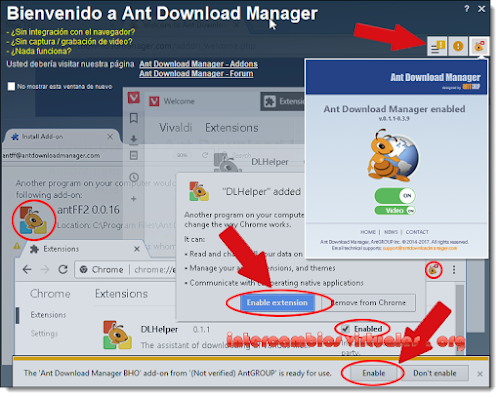Click the Vivaldi logo icon
This screenshot has height=397, width=500.
(x=134, y=98)
